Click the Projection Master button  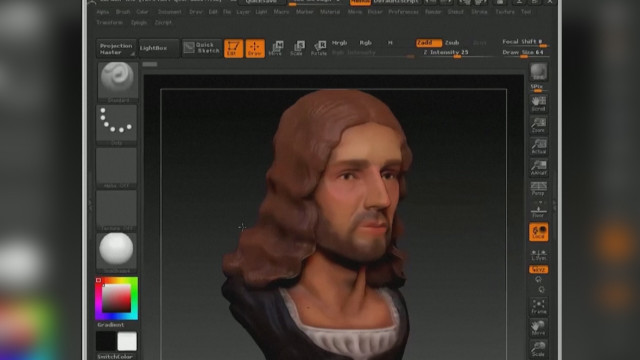[116, 48]
